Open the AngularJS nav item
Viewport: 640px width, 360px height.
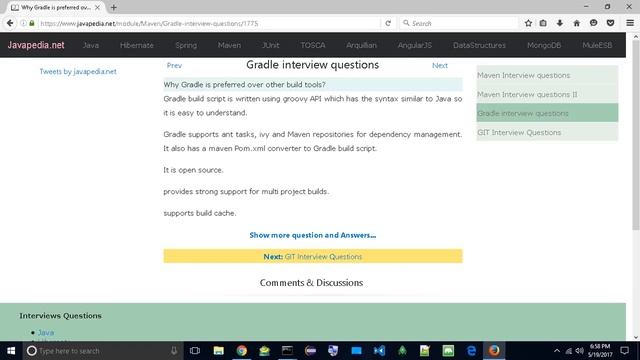click(x=415, y=45)
